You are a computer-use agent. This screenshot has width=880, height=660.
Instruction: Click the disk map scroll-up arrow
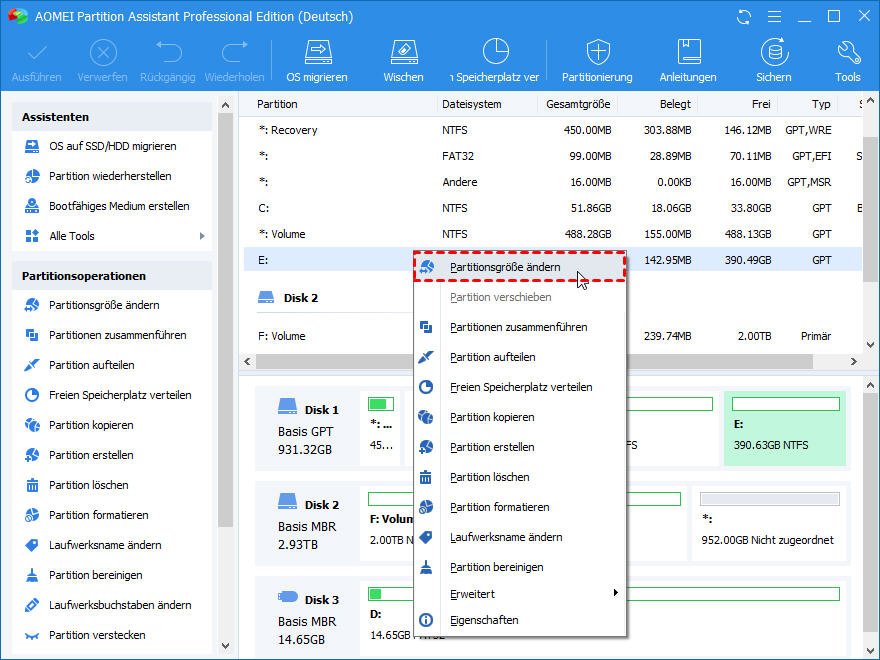(x=870, y=386)
